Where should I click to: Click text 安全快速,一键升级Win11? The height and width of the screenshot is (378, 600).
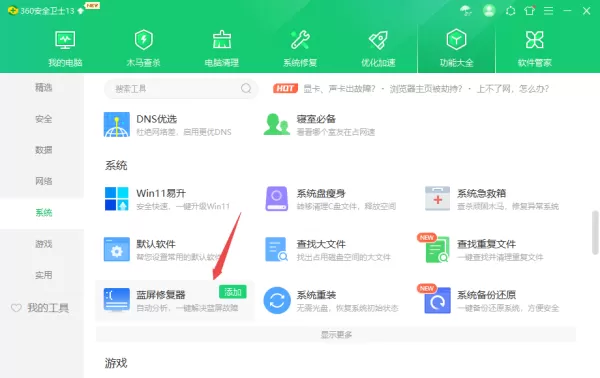(x=183, y=207)
